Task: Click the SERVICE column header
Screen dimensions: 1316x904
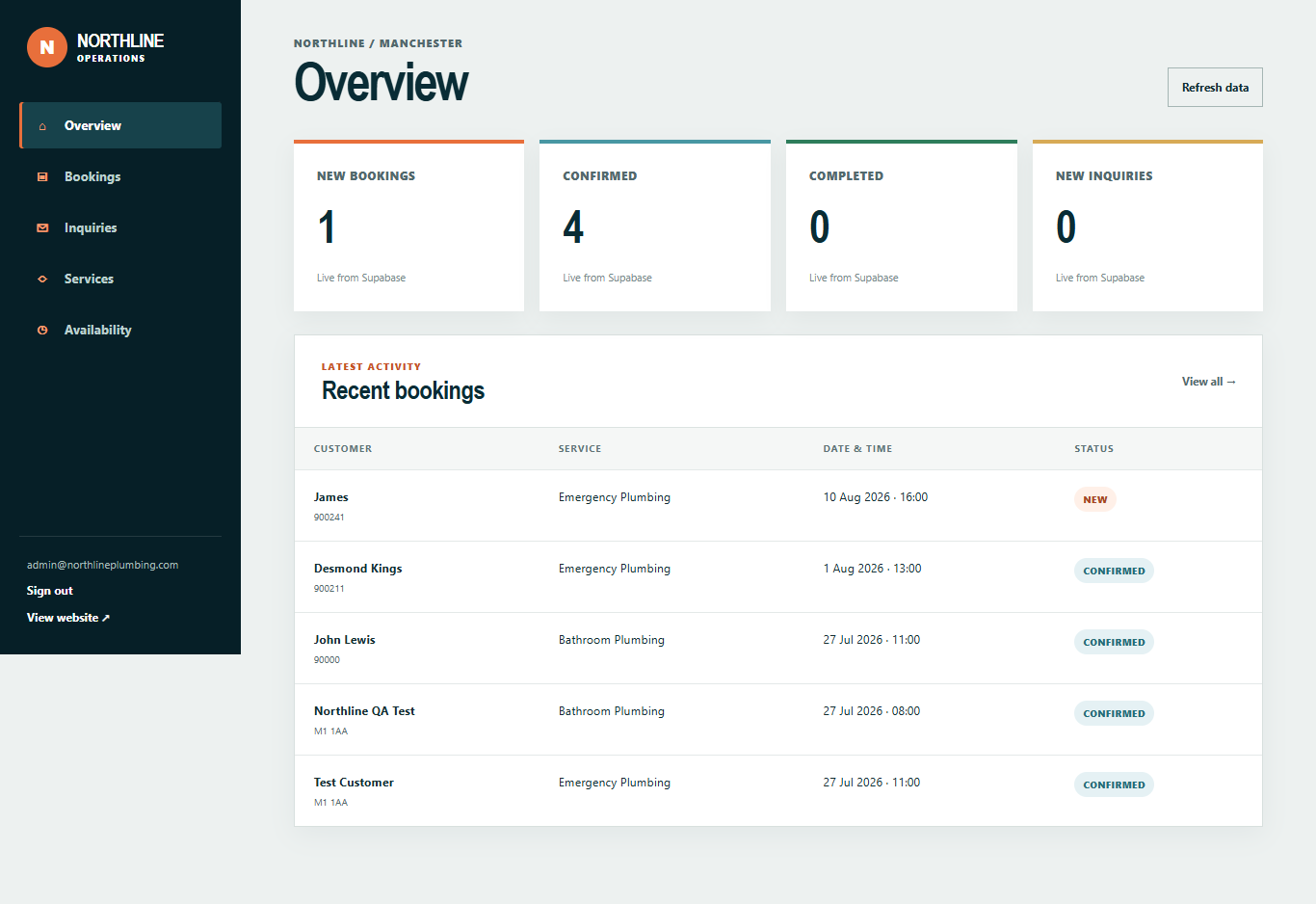Action: pyautogui.click(x=580, y=449)
